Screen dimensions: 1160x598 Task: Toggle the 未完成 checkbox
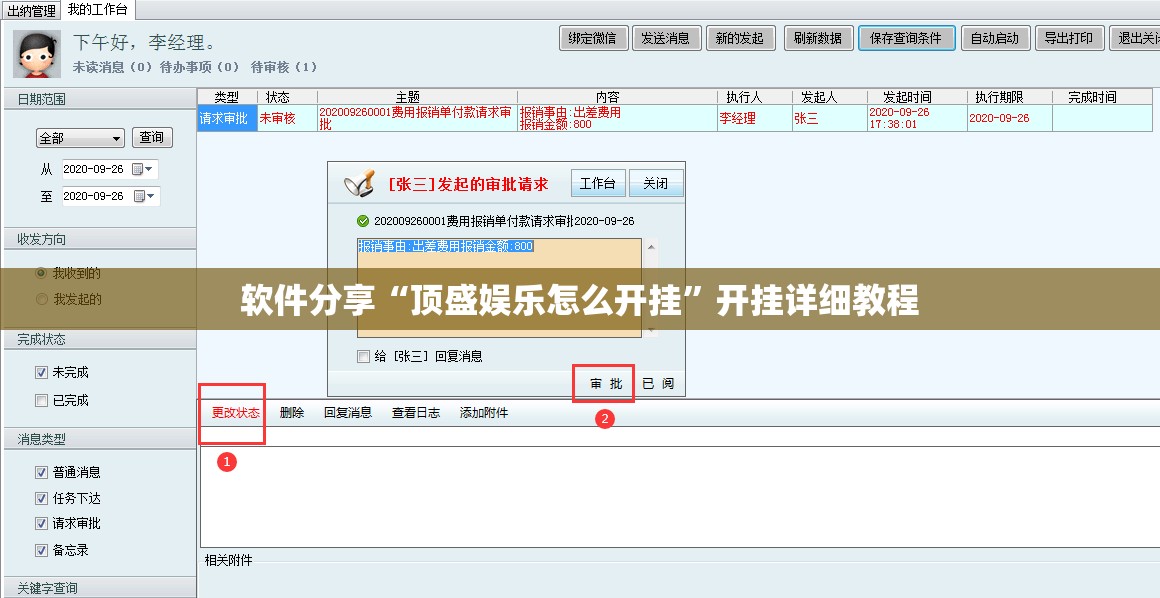[x=41, y=372]
